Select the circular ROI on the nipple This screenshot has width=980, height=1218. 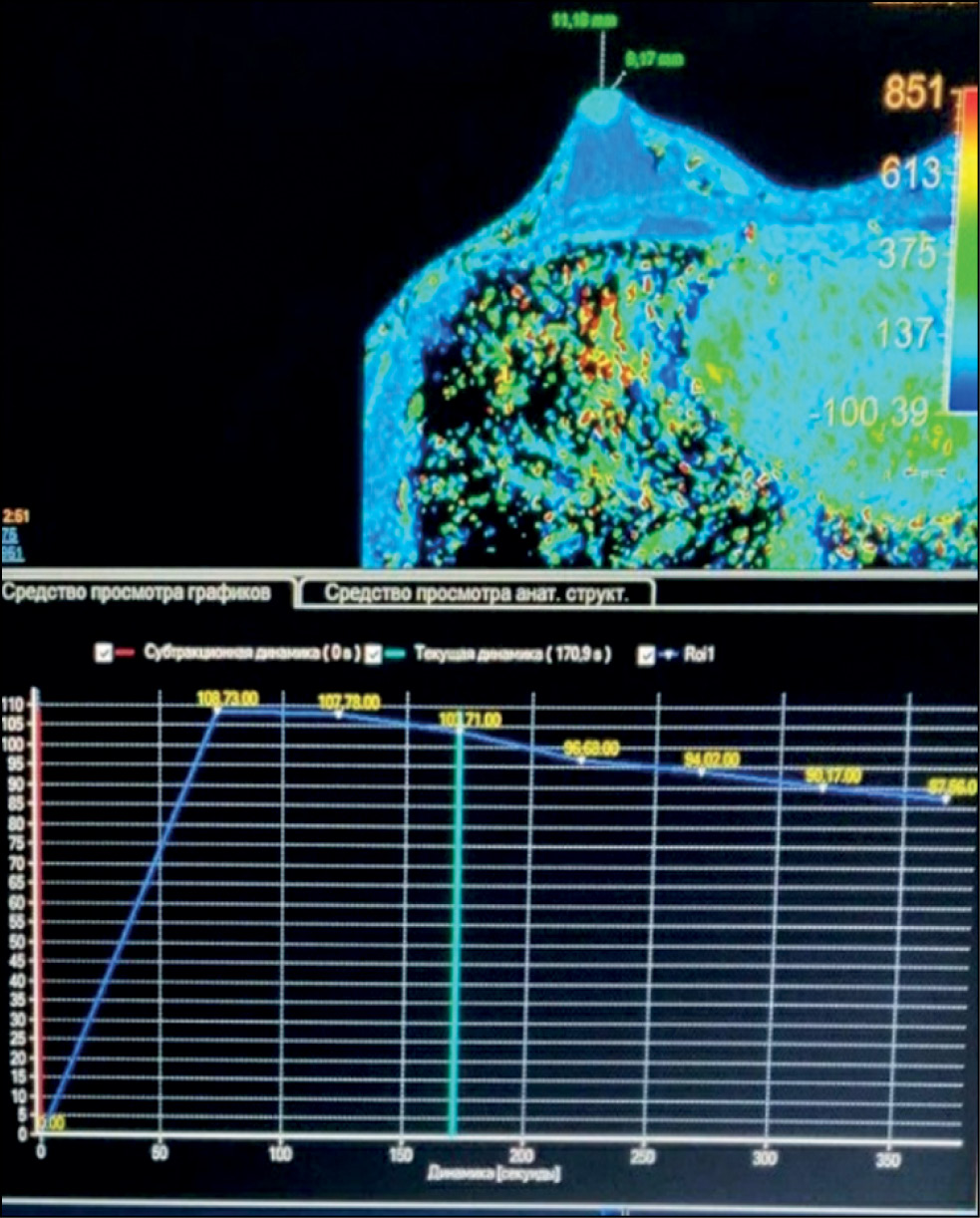[599, 104]
